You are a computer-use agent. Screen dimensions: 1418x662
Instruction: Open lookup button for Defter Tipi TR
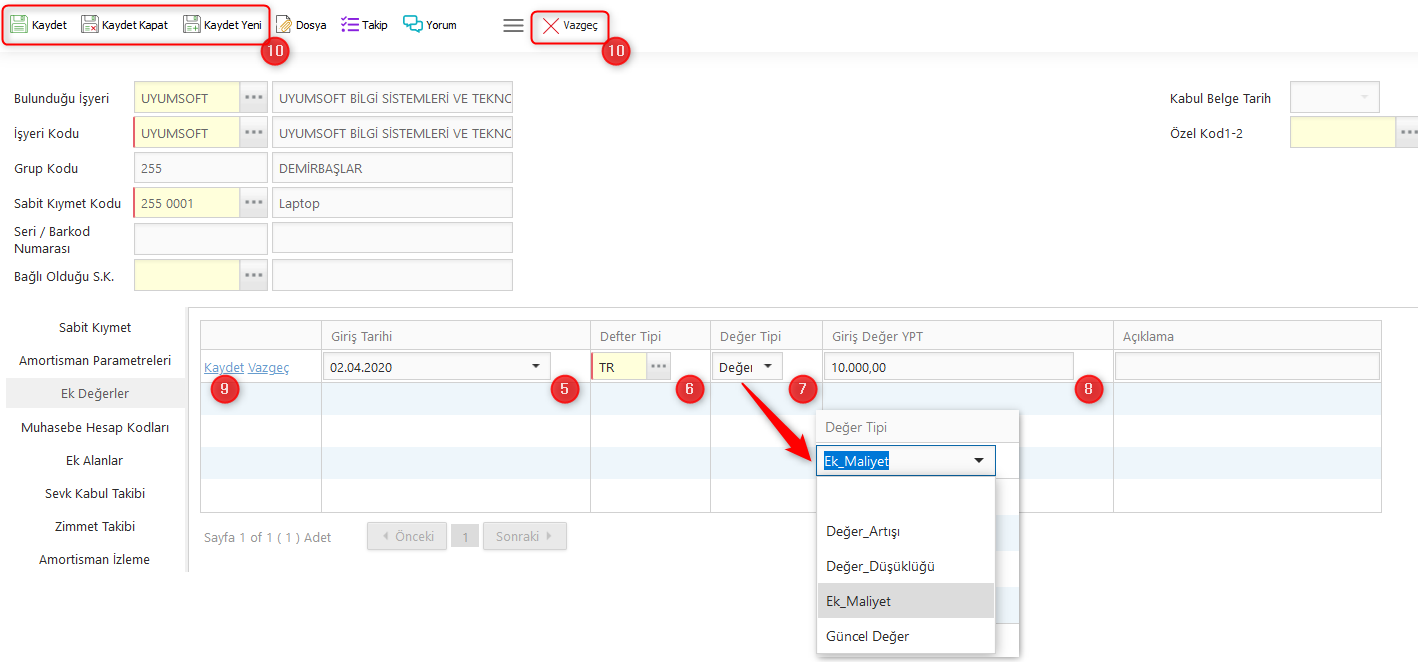pyautogui.click(x=658, y=367)
